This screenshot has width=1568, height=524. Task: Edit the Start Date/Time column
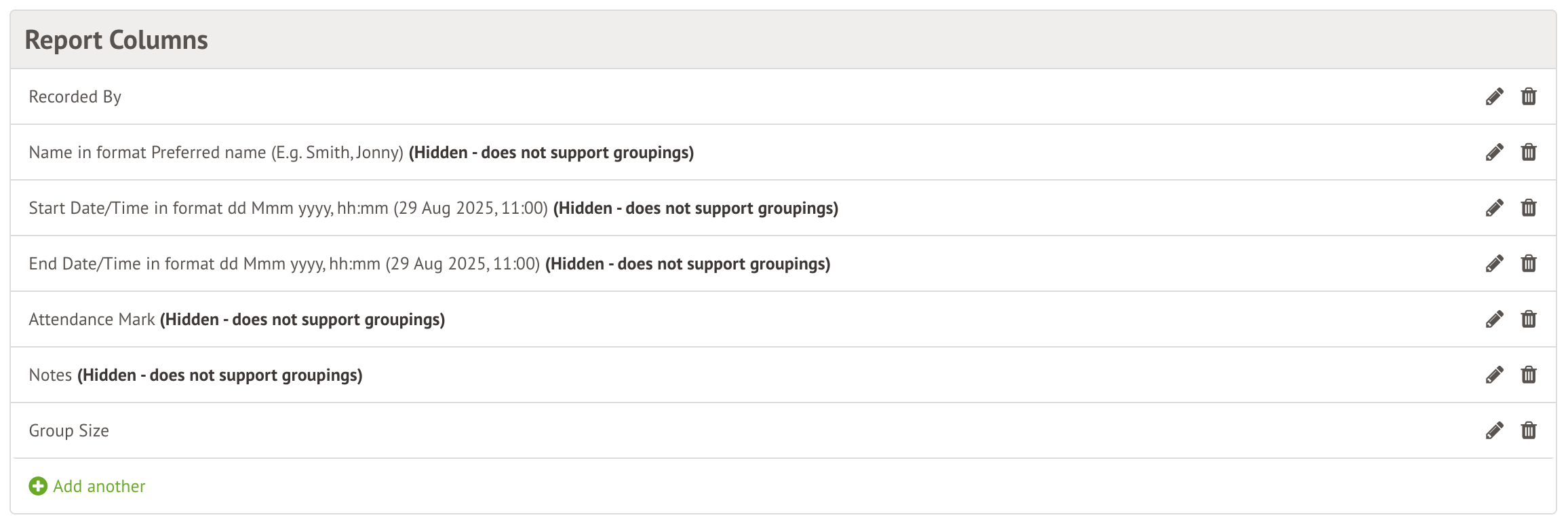(x=1494, y=208)
